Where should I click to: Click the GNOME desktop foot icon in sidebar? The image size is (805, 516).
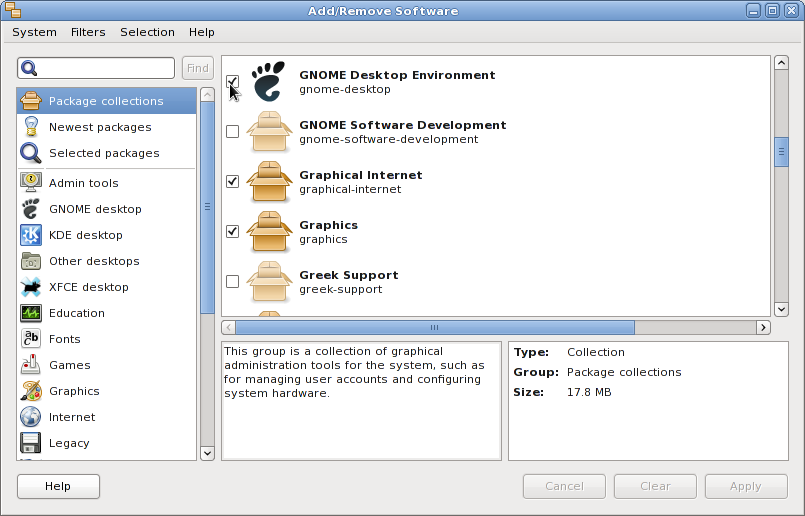(x=31, y=209)
